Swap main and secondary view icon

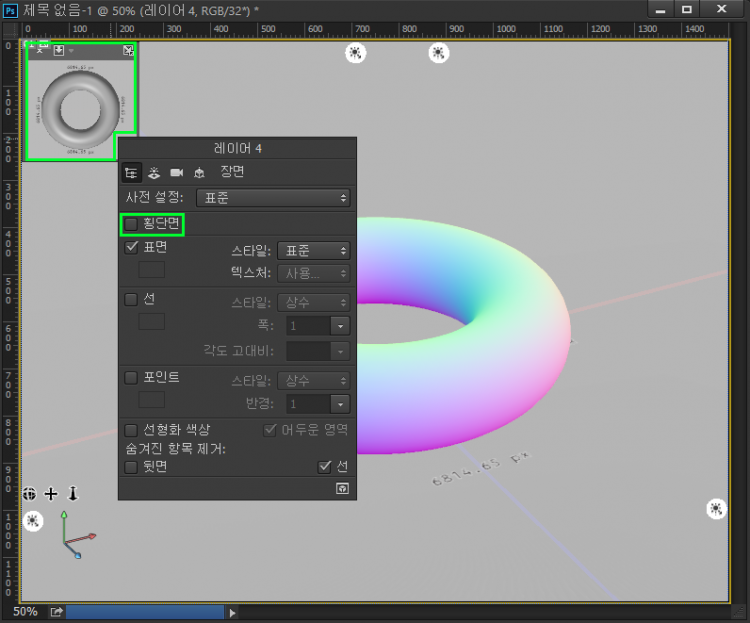pyautogui.click(x=128, y=50)
